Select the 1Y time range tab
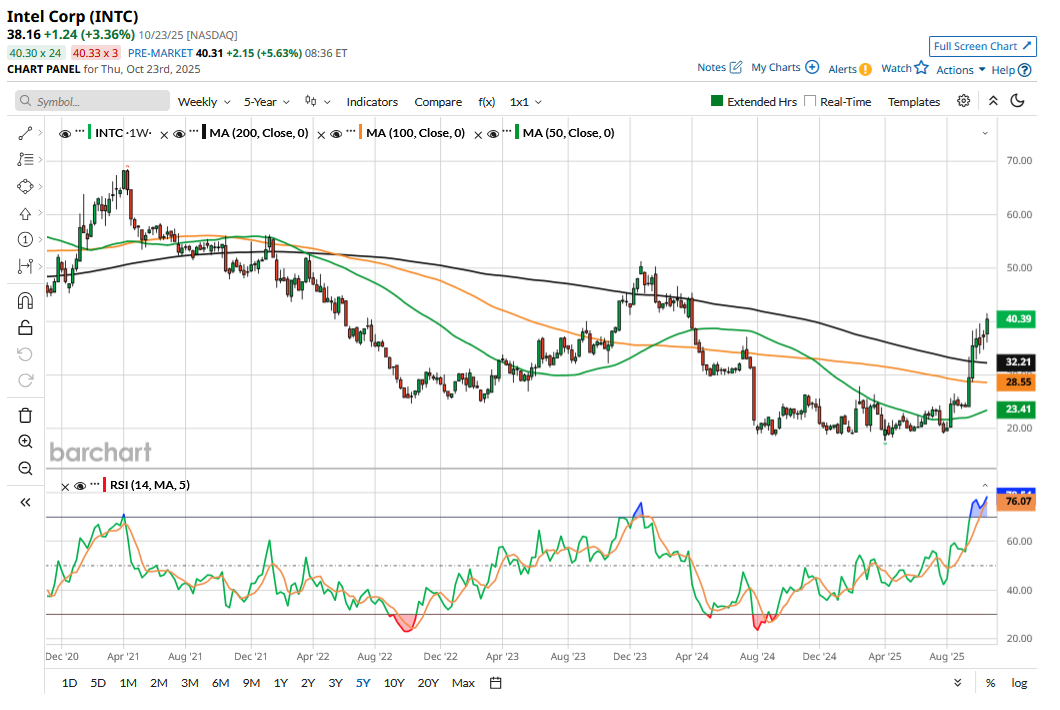The image size is (1060, 710). point(281,683)
